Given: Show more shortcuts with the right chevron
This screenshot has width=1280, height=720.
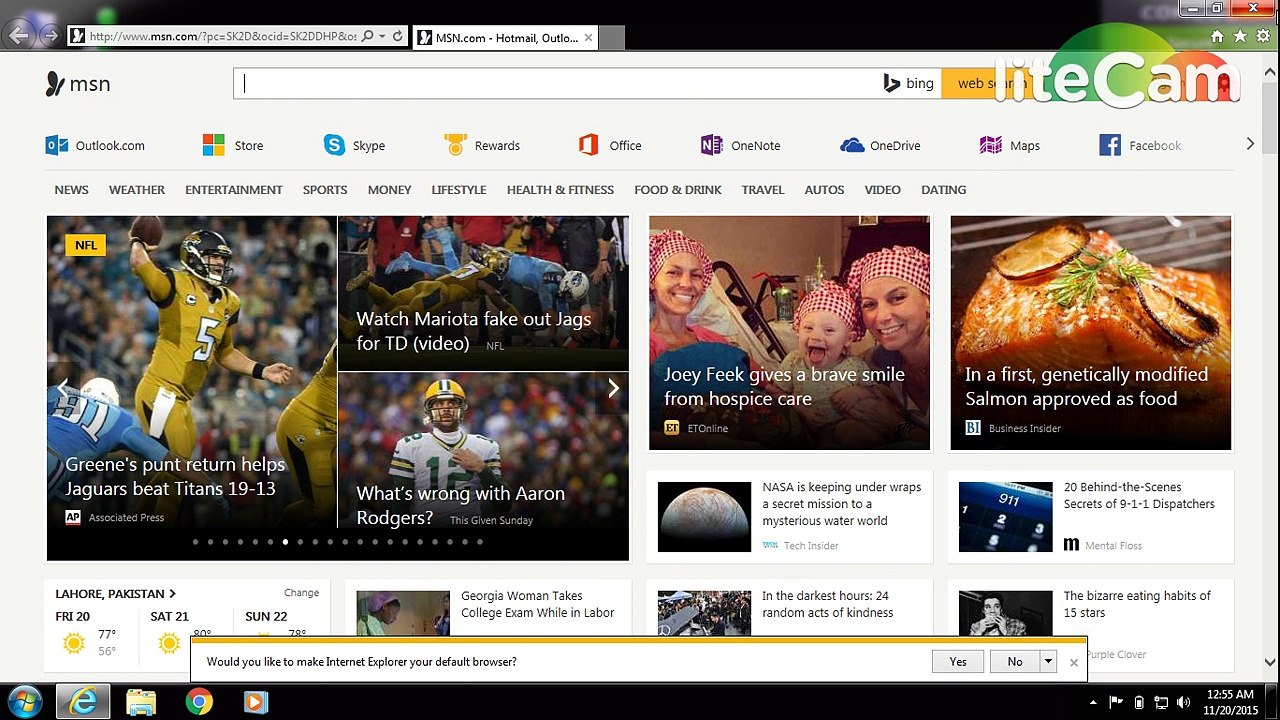Looking at the screenshot, I should [1250, 144].
